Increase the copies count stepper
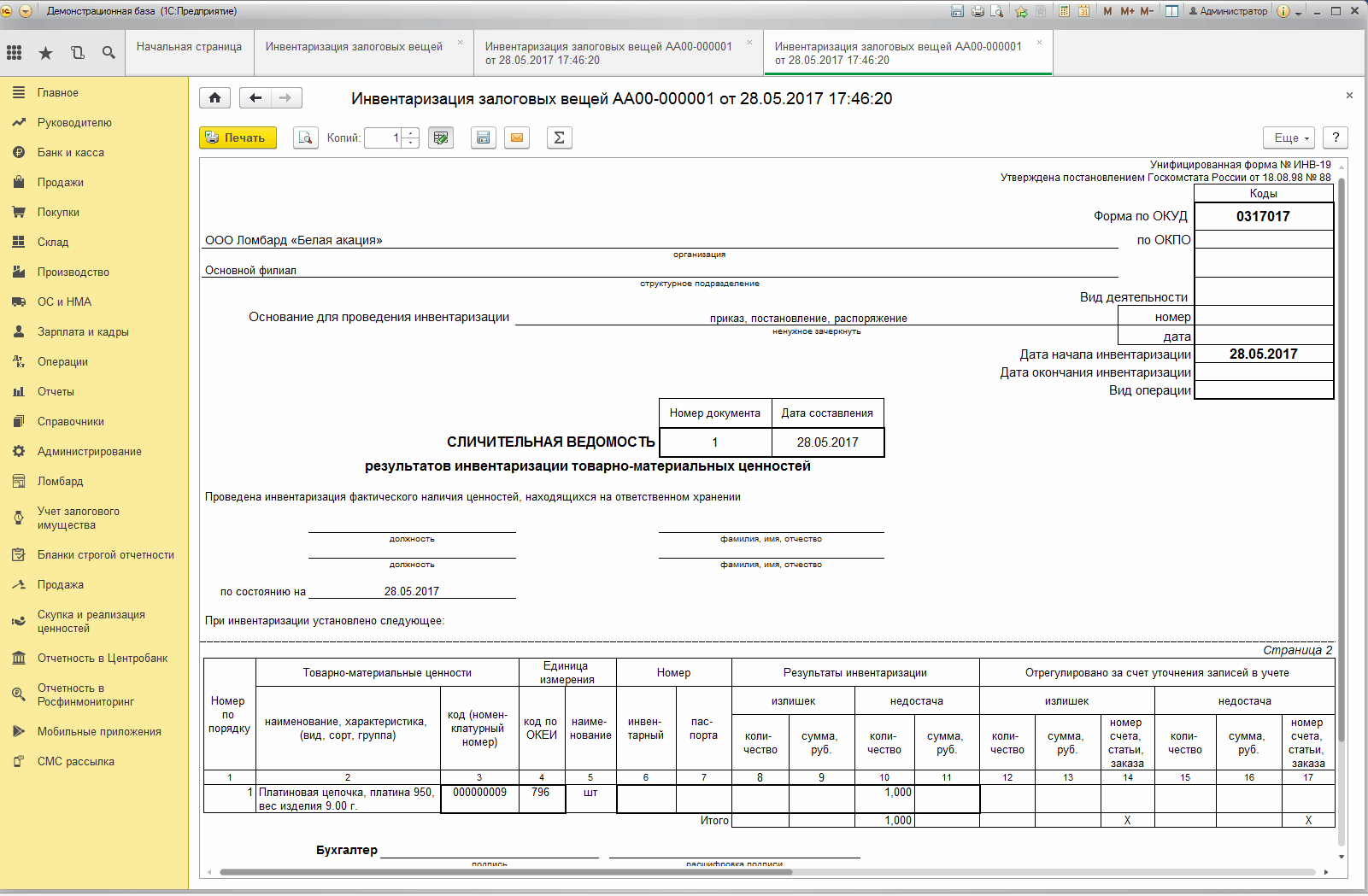 [x=411, y=132]
